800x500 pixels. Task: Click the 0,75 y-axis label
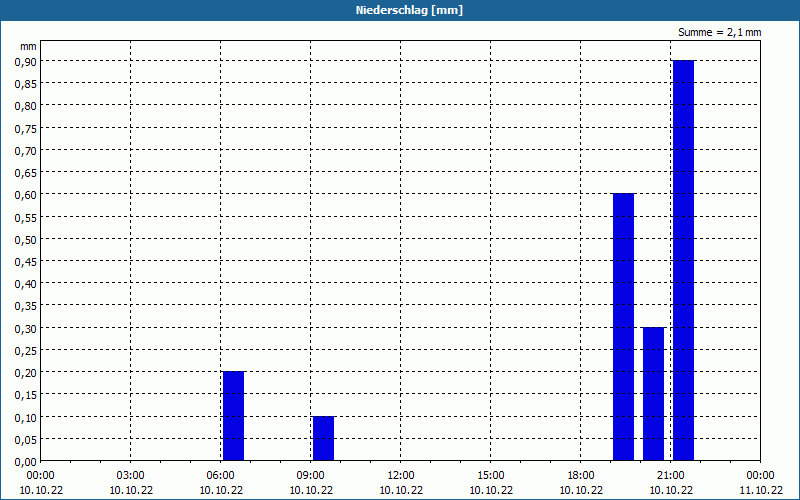(x=25, y=128)
